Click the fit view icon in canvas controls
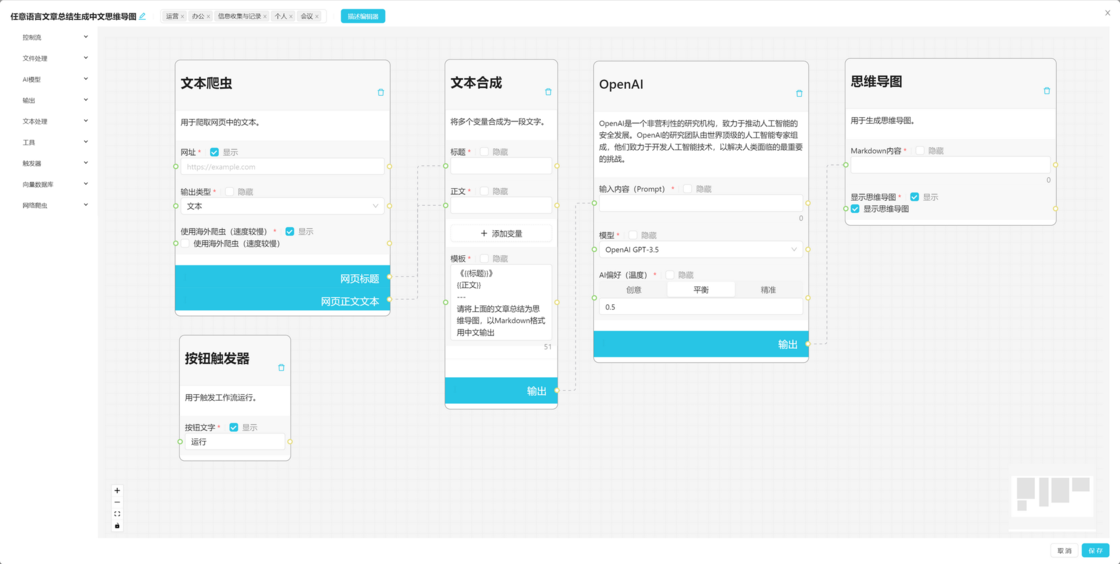Image resolution: width=1120 pixels, height=564 pixels. (117, 514)
